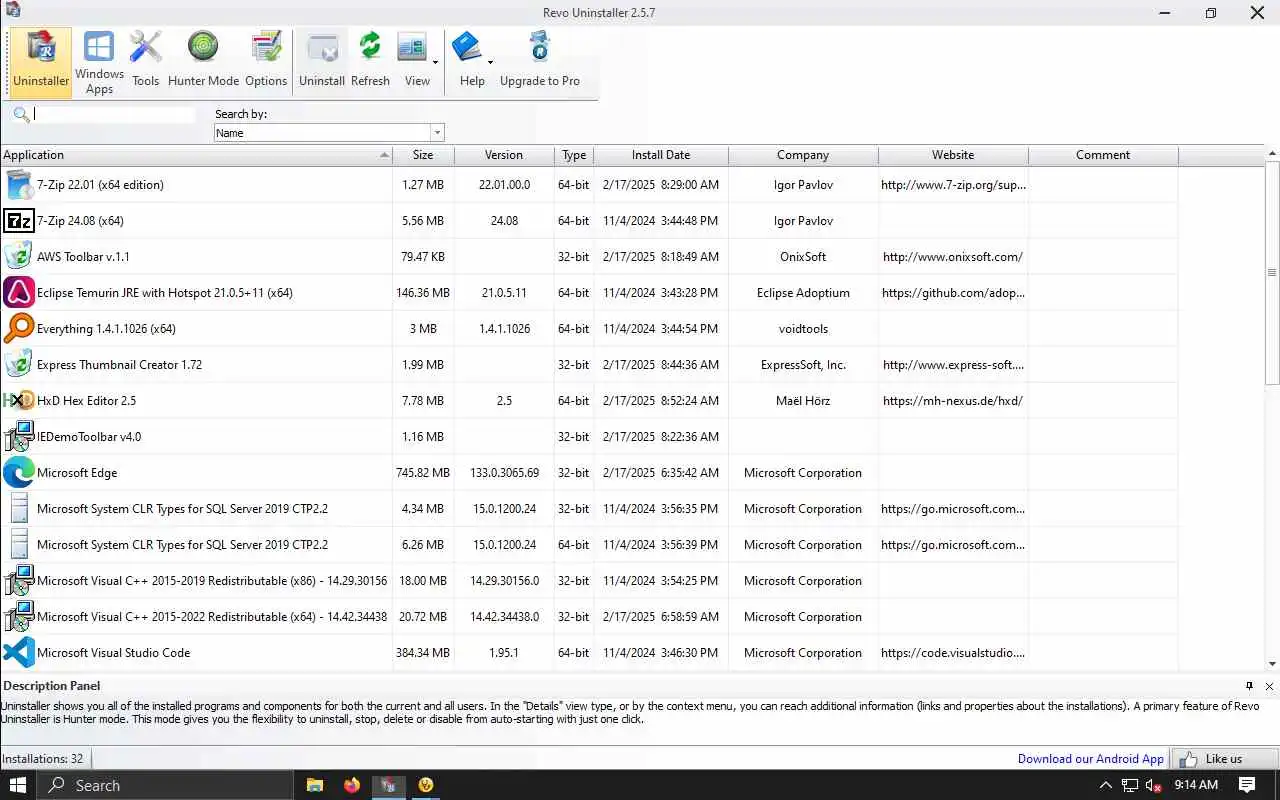Activate Hunter Mode
The image size is (1280, 800).
(x=203, y=62)
